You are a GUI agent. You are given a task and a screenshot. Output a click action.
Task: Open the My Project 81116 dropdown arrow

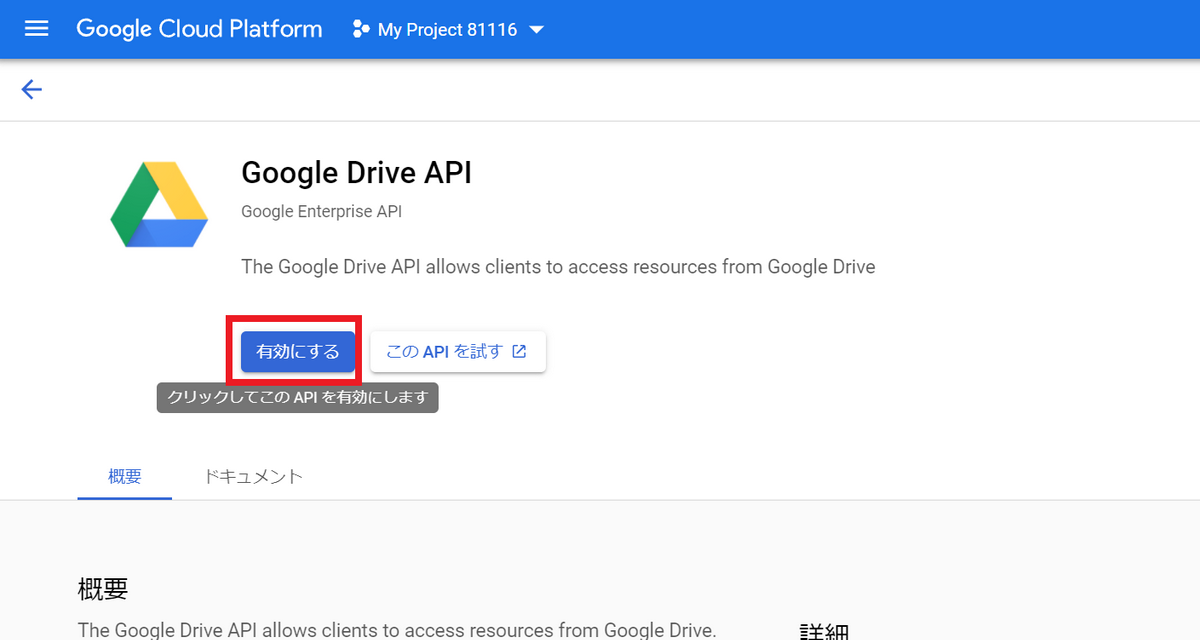coord(536,30)
